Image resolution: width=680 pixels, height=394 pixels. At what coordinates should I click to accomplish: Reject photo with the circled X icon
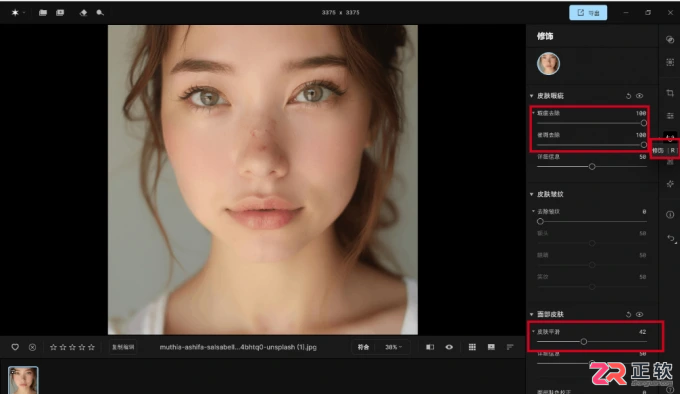[33, 347]
